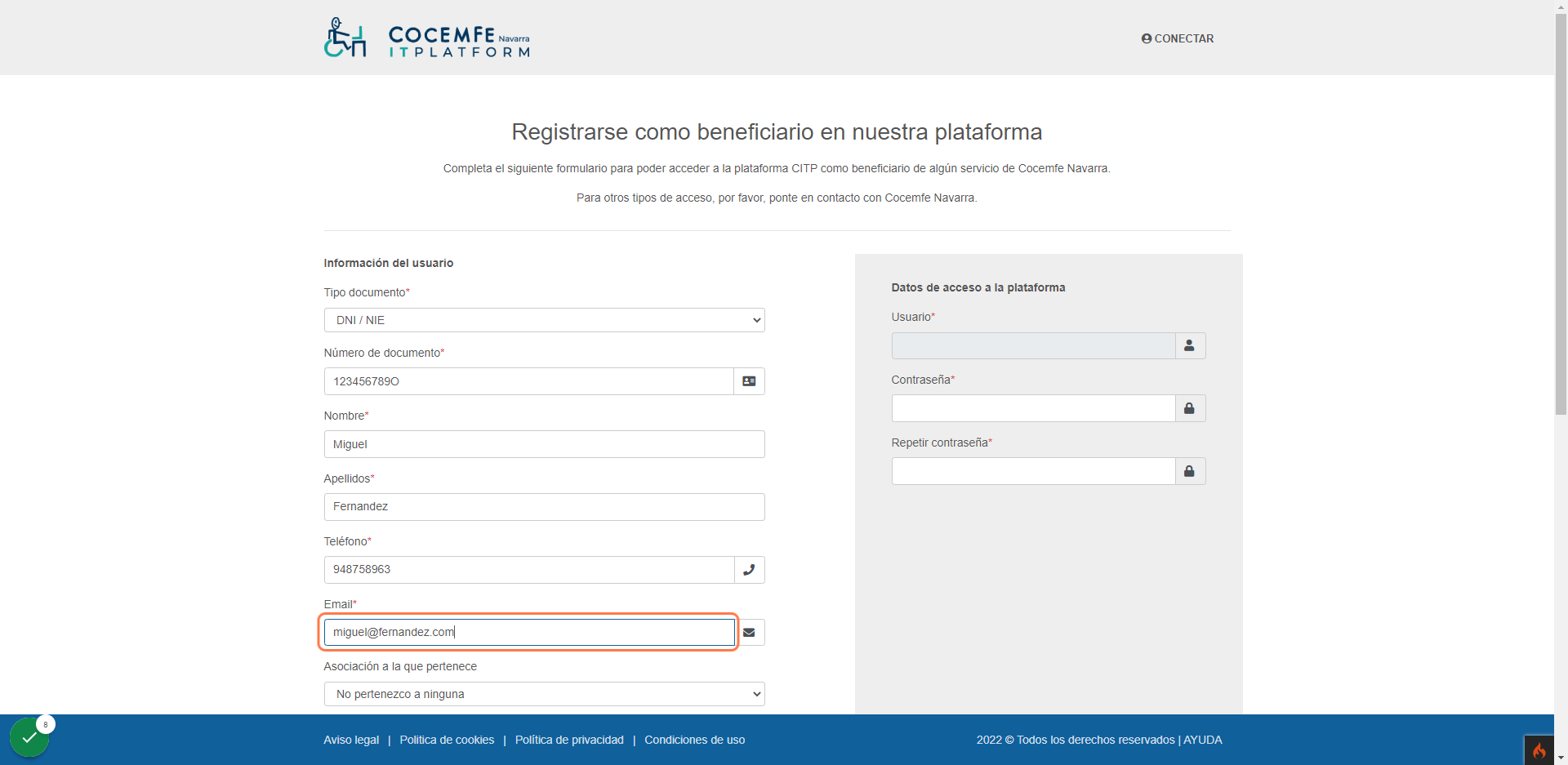This screenshot has height=765, width=1568.
Task: Select the Apellidos input field
Action: (545, 507)
